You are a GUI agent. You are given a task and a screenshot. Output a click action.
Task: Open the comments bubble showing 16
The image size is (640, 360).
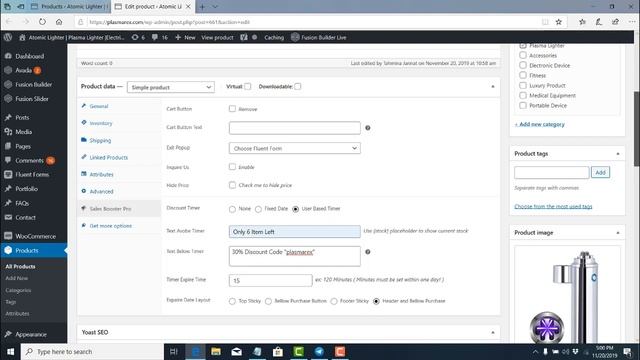160,37
